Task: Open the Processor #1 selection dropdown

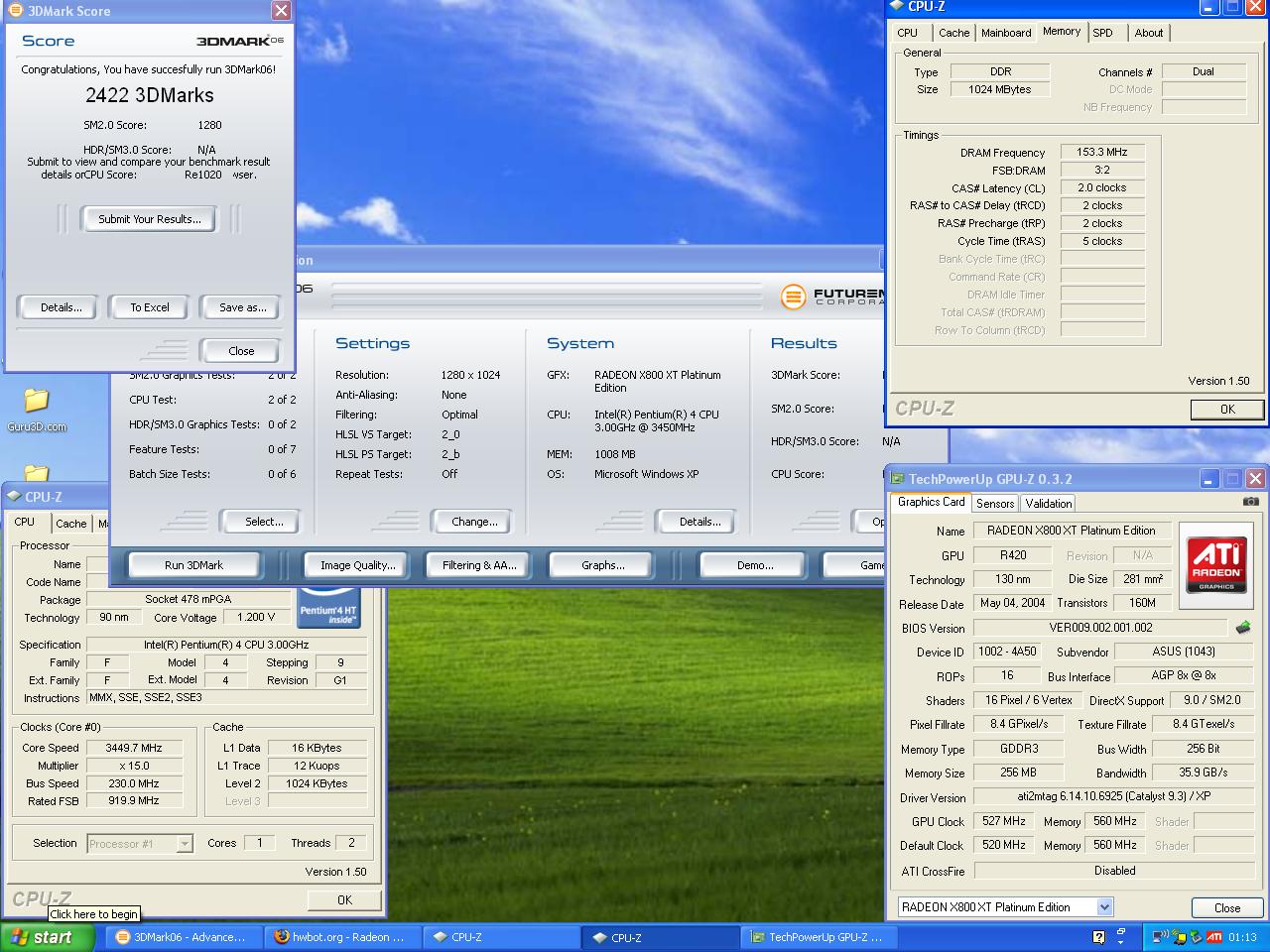Action: coord(185,844)
